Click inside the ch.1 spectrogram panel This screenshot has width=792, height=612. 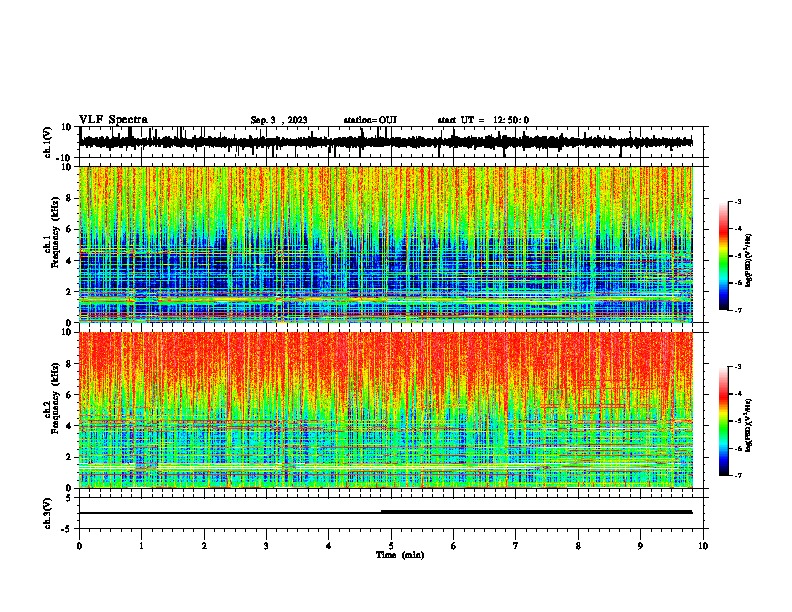(386, 244)
